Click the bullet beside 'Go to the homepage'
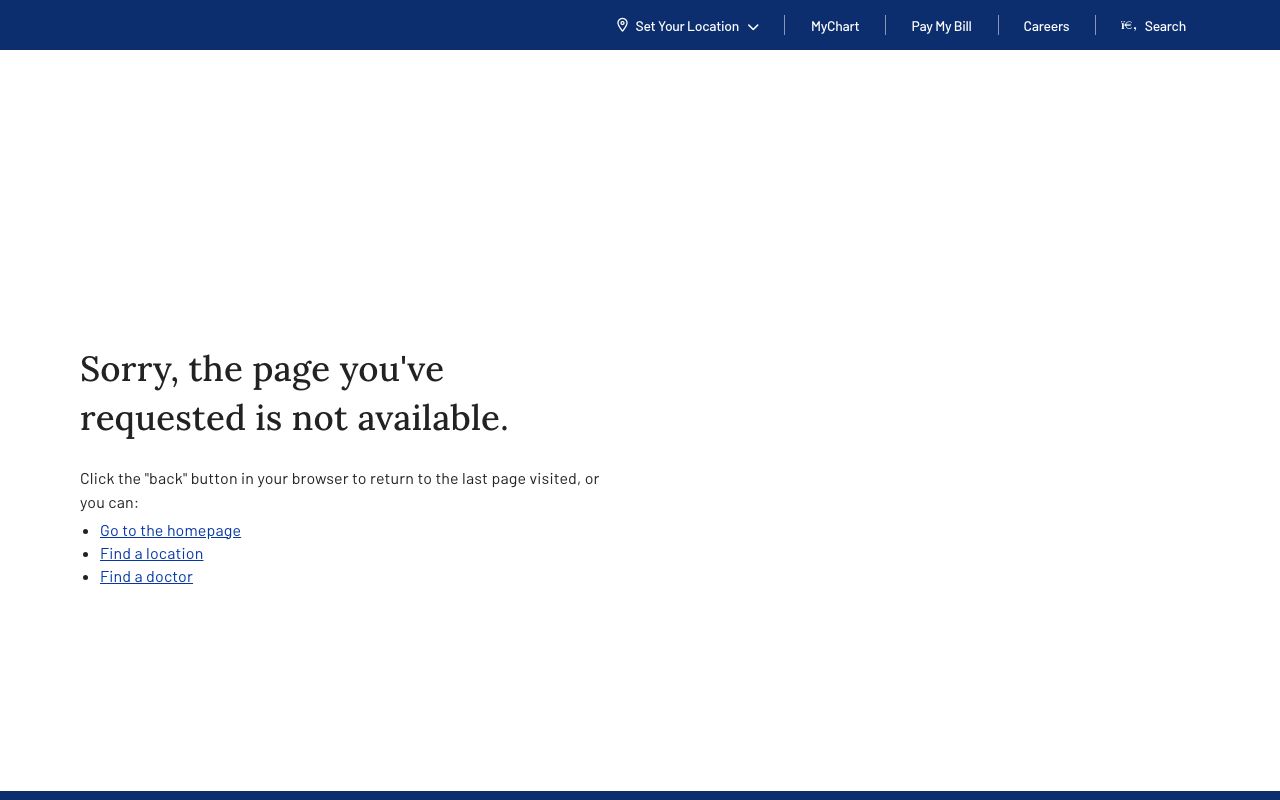This screenshot has width=1280, height=800. (x=87, y=531)
